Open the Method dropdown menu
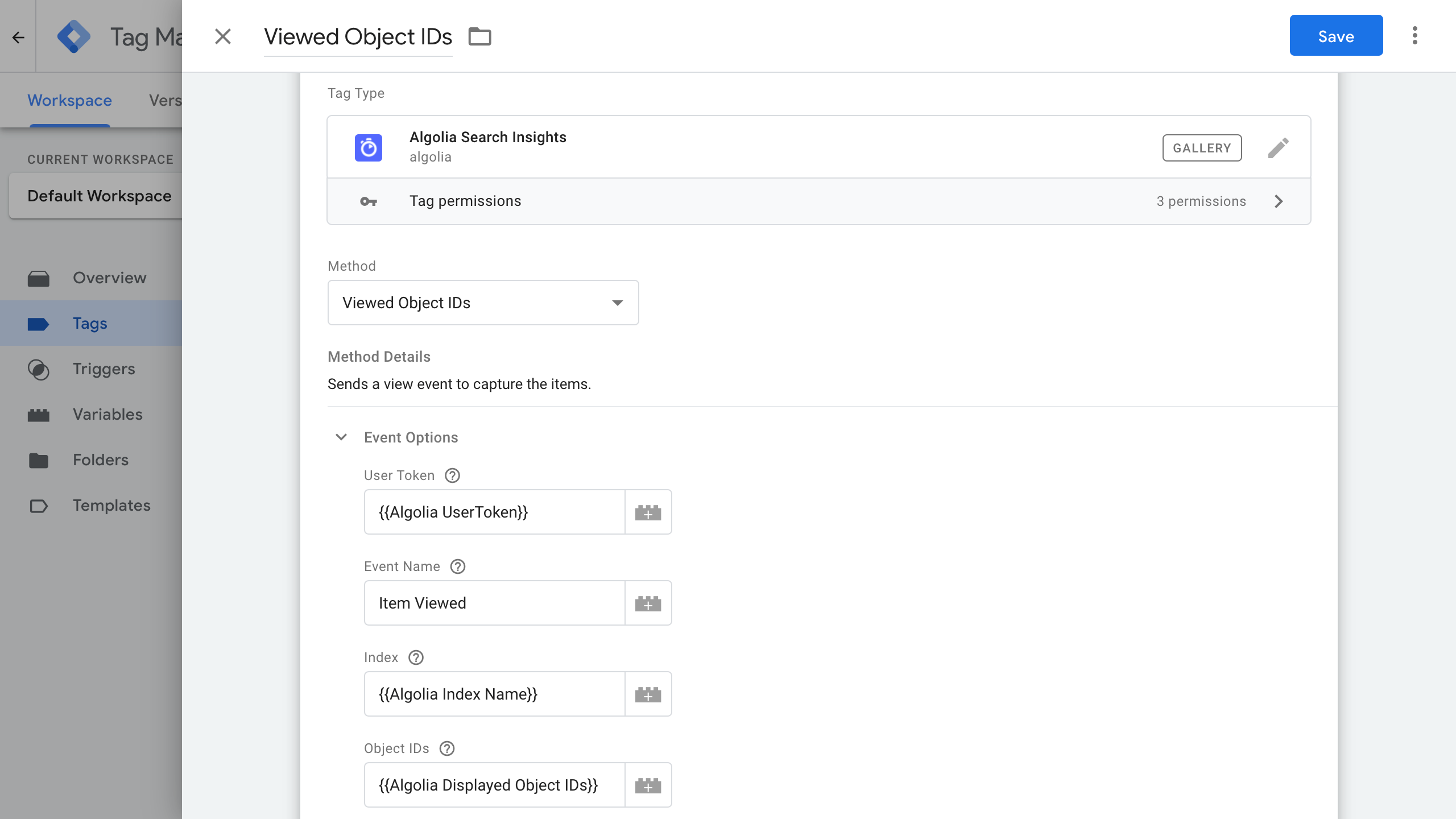 pyautogui.click(x=484, y=302)
